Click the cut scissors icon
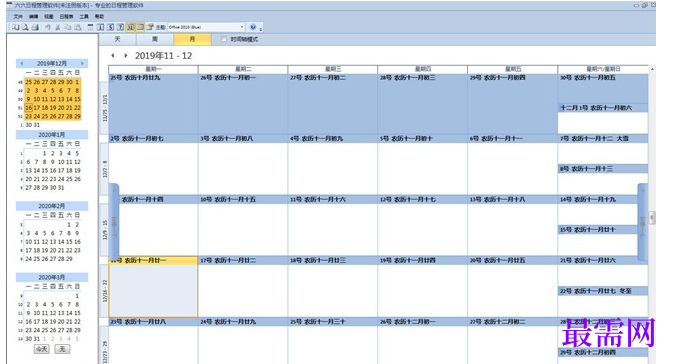The image size is (674, 364). [x=58, y=27]
